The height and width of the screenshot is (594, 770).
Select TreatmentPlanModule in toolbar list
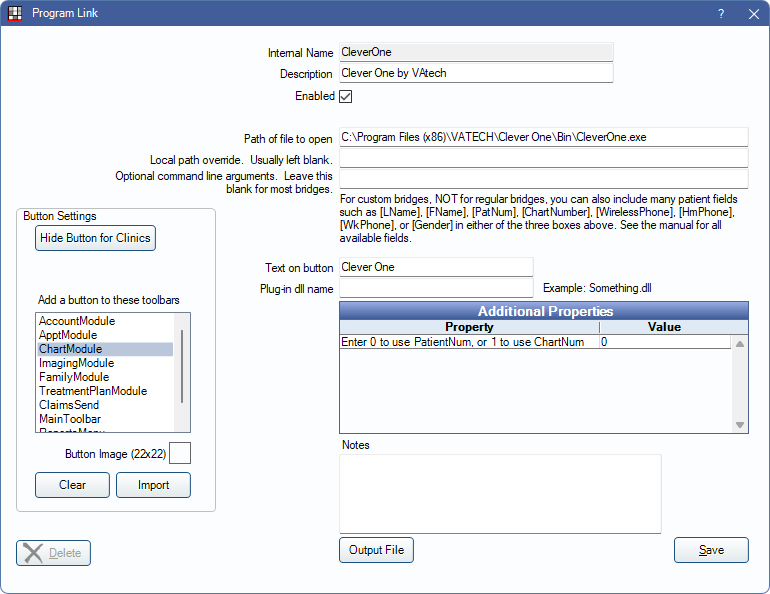92,391
